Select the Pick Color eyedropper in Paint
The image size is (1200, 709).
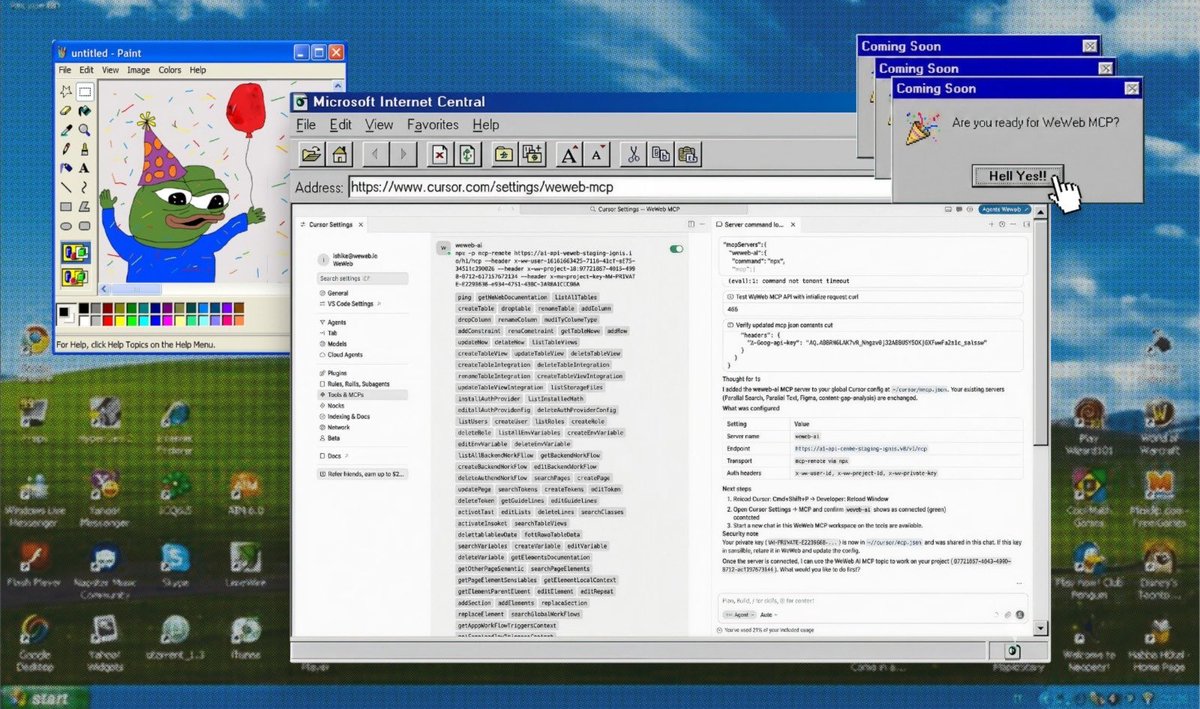click(66, 130)
